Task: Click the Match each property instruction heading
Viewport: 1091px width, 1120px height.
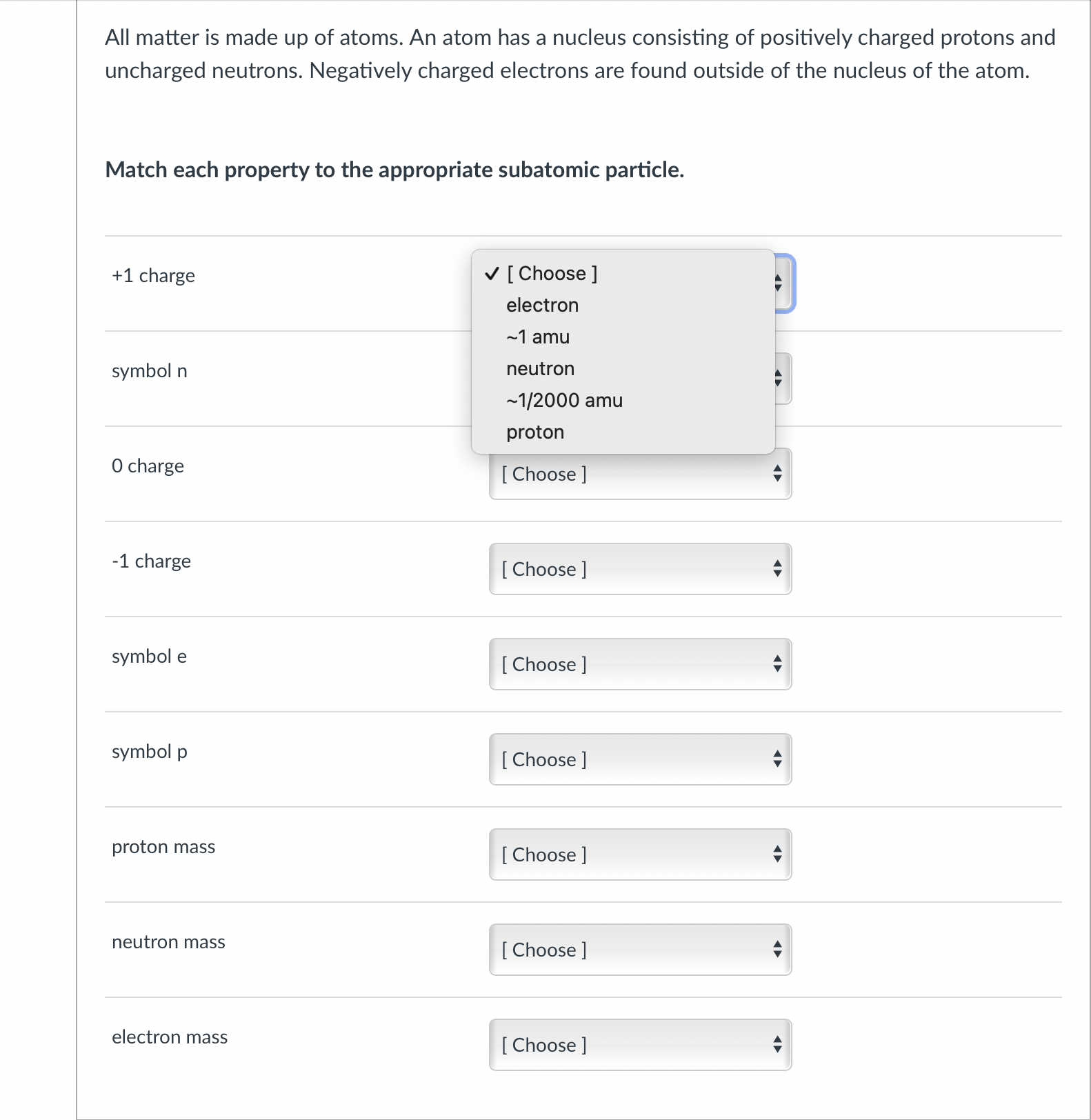Action: coord(394,170)
